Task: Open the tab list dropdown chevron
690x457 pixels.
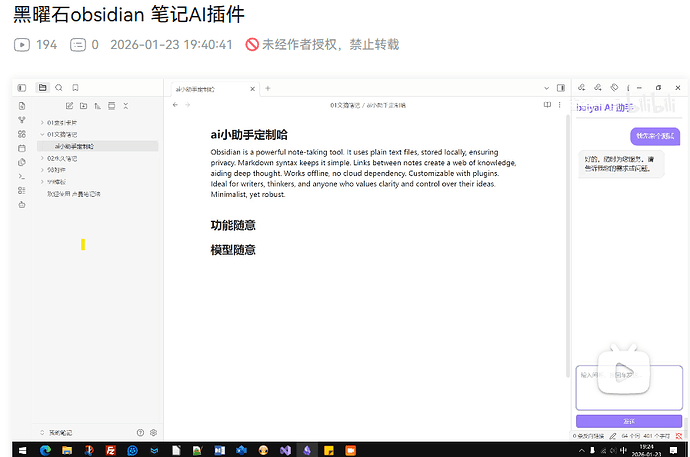Action: click(547, 88)
